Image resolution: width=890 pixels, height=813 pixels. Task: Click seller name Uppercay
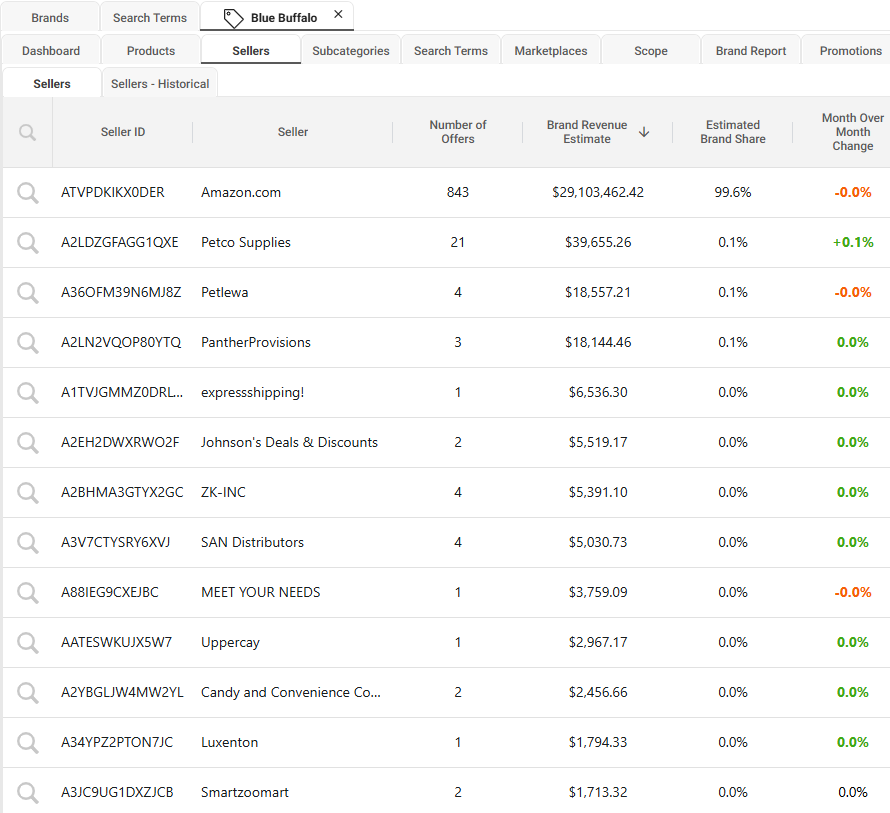coord(230,642)
